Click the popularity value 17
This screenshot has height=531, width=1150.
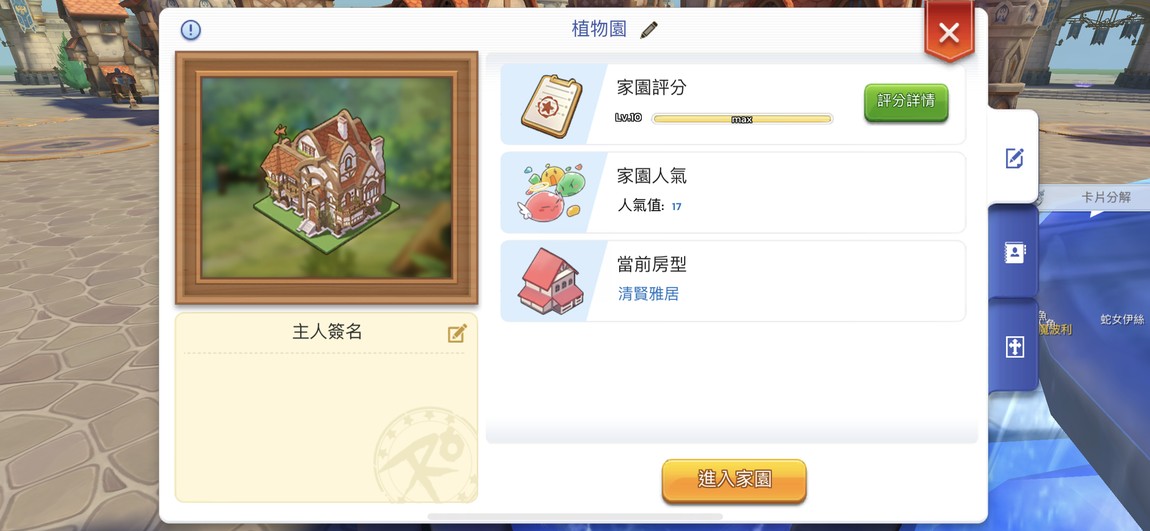click(x=676, y=207)
